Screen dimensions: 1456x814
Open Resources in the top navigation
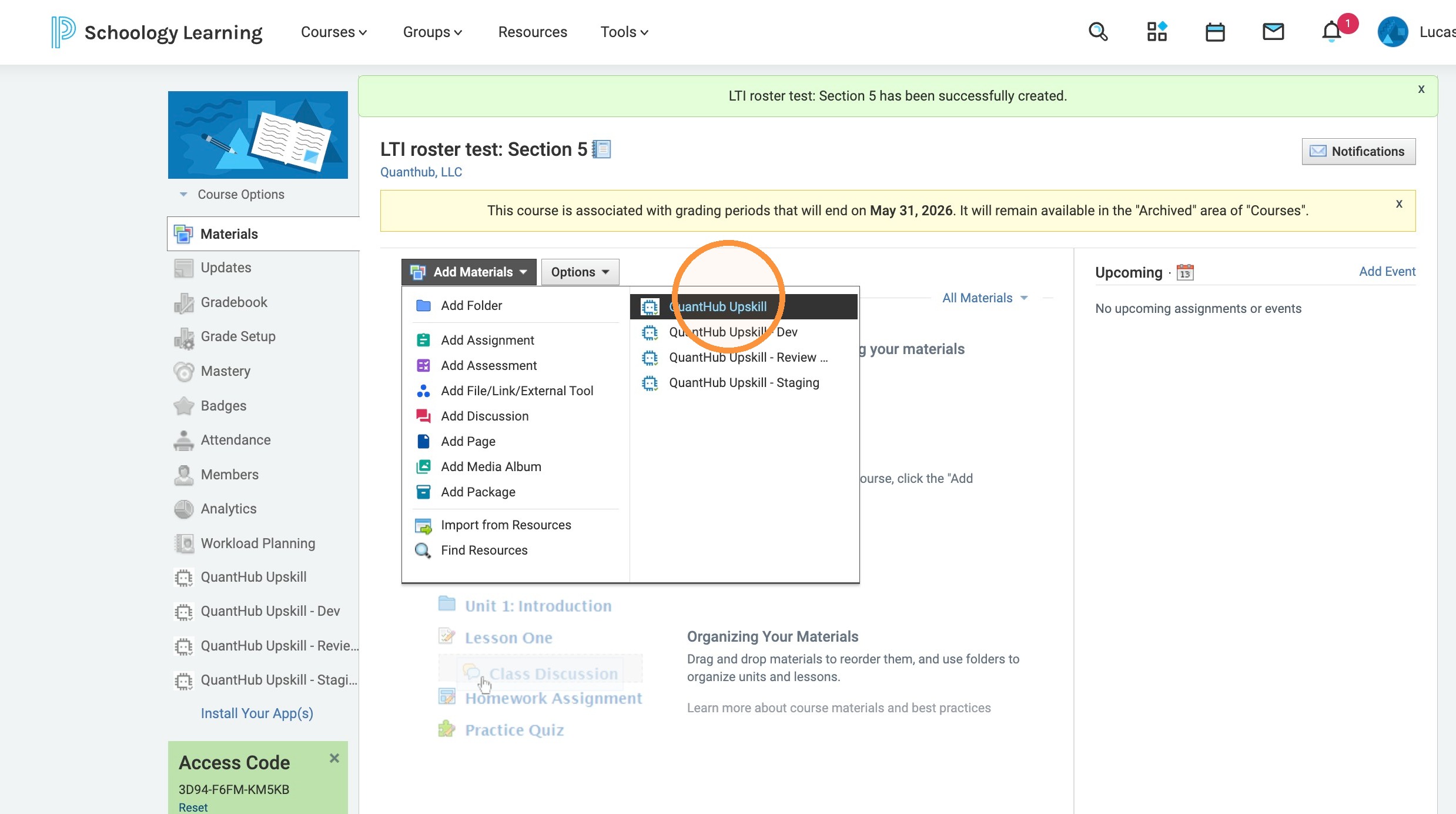[533, 32]
